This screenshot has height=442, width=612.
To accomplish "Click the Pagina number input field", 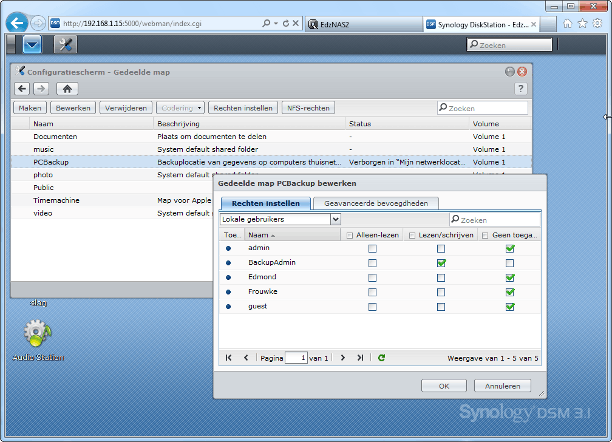I will coord(296,358).
